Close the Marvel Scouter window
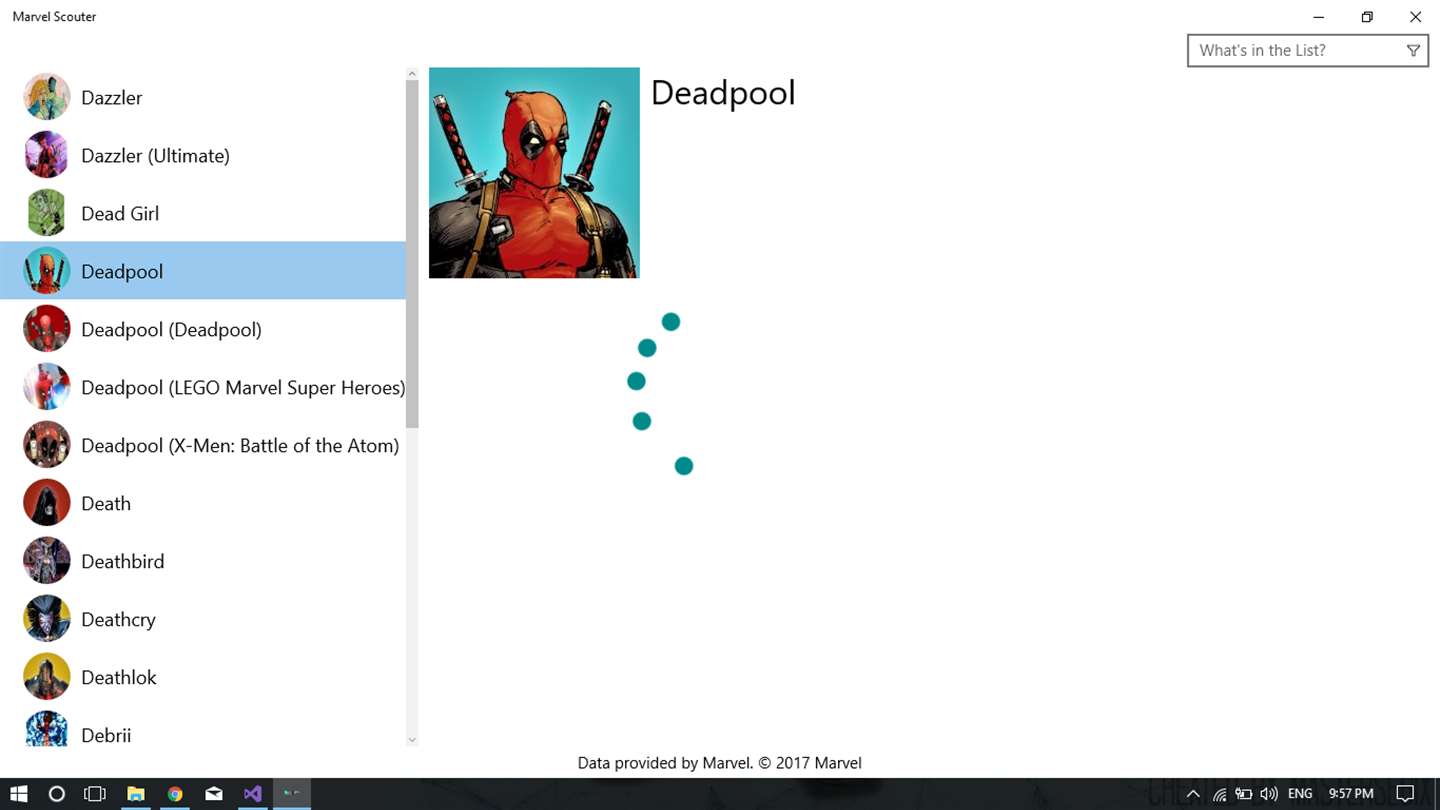The image size is (1440, 810). (x=1415, y=17)
